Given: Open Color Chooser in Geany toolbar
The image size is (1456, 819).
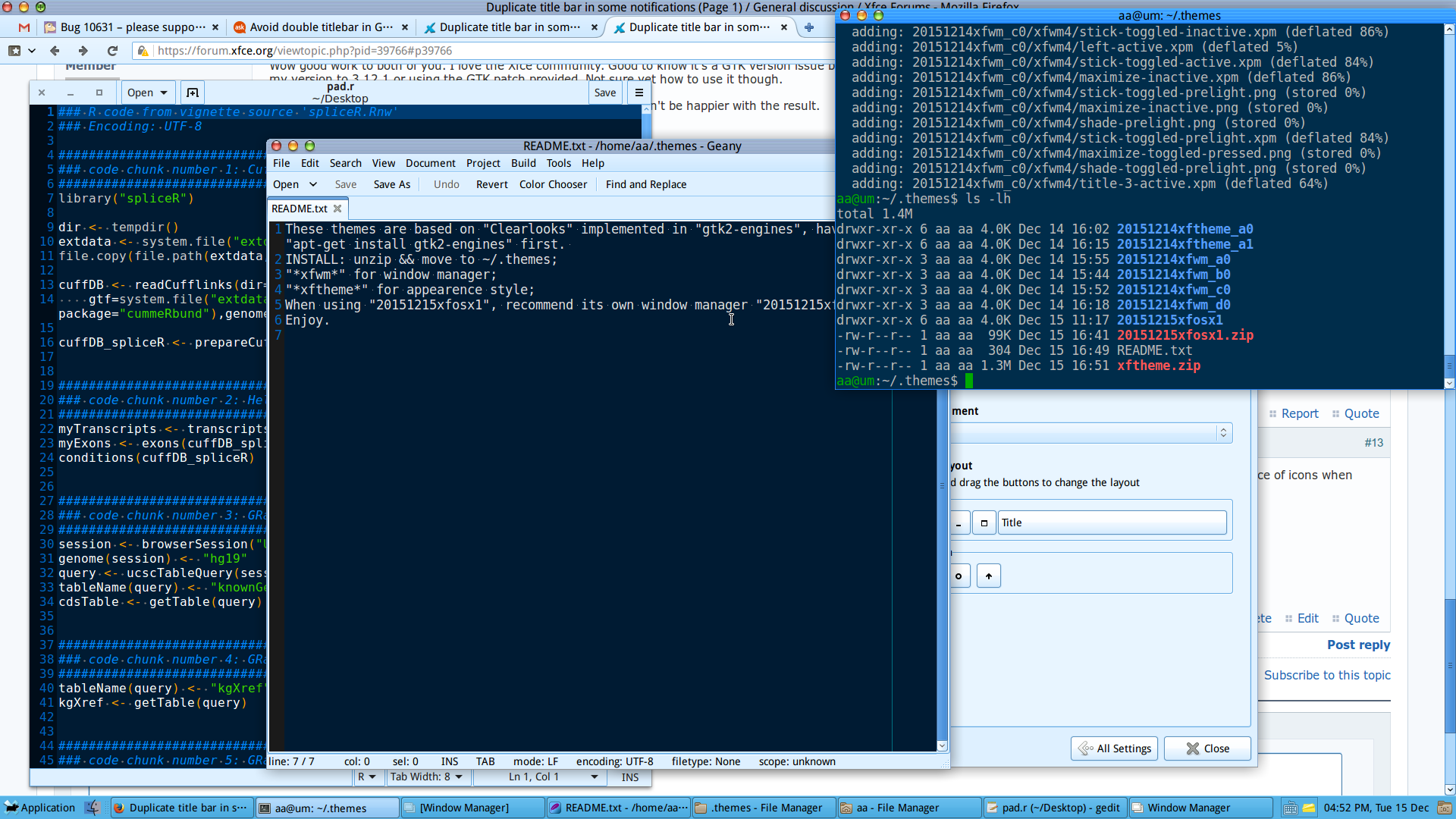Looking at the screenshot, I should (553, 184).
